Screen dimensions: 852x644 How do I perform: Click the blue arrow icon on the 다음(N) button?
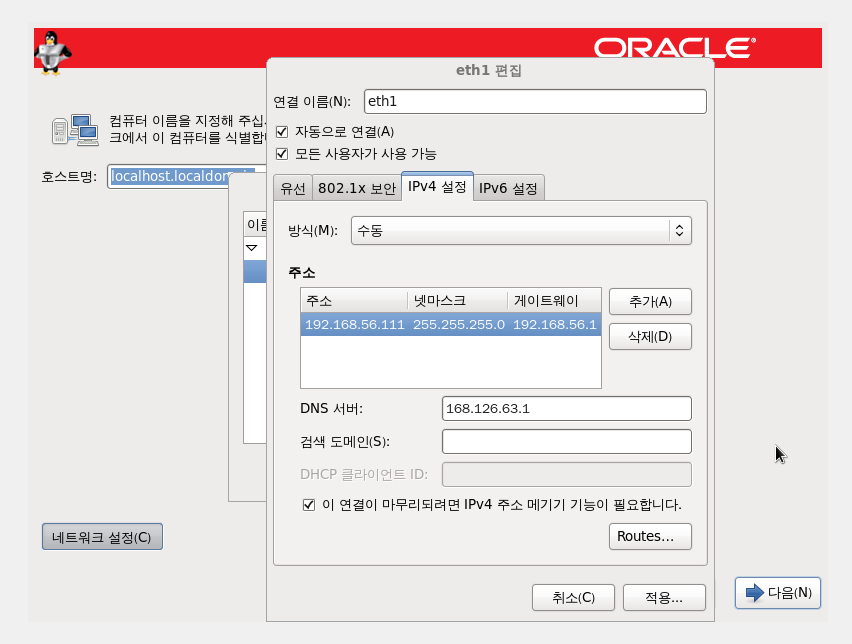coord(754,592)
